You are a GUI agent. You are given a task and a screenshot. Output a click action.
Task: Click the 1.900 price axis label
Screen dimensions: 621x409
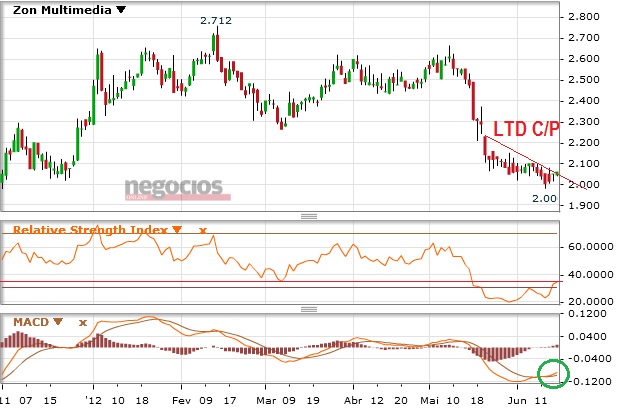584,205
